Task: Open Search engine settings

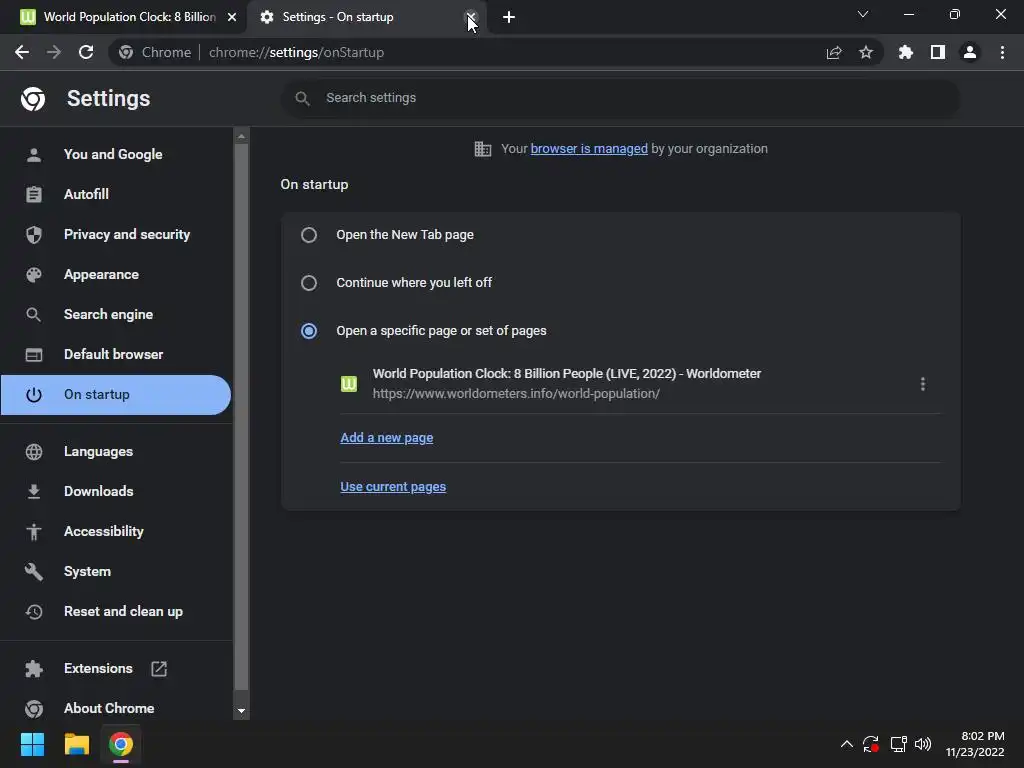Action: coord(116,314)
